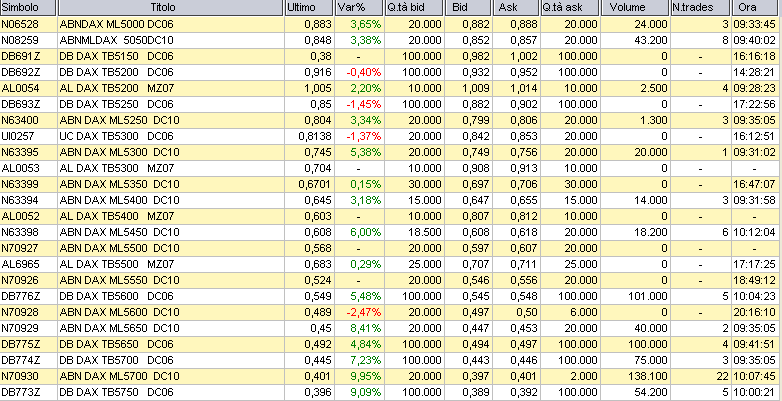The image size is (782, 401).
Task: Click the -1,45% variation value
Action: click(x=364, y=104)
